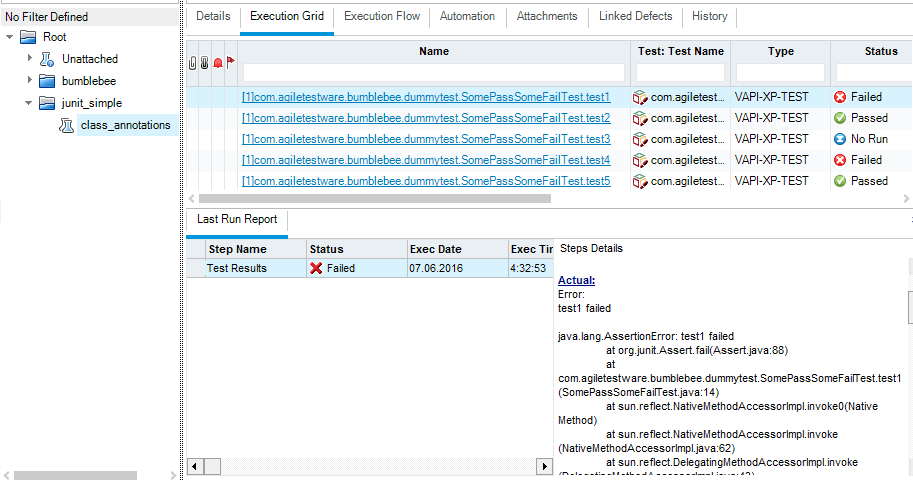Click the test type icon in test2 row
The width and height of the screenshot is (913, 480).
tap(640, 118)
